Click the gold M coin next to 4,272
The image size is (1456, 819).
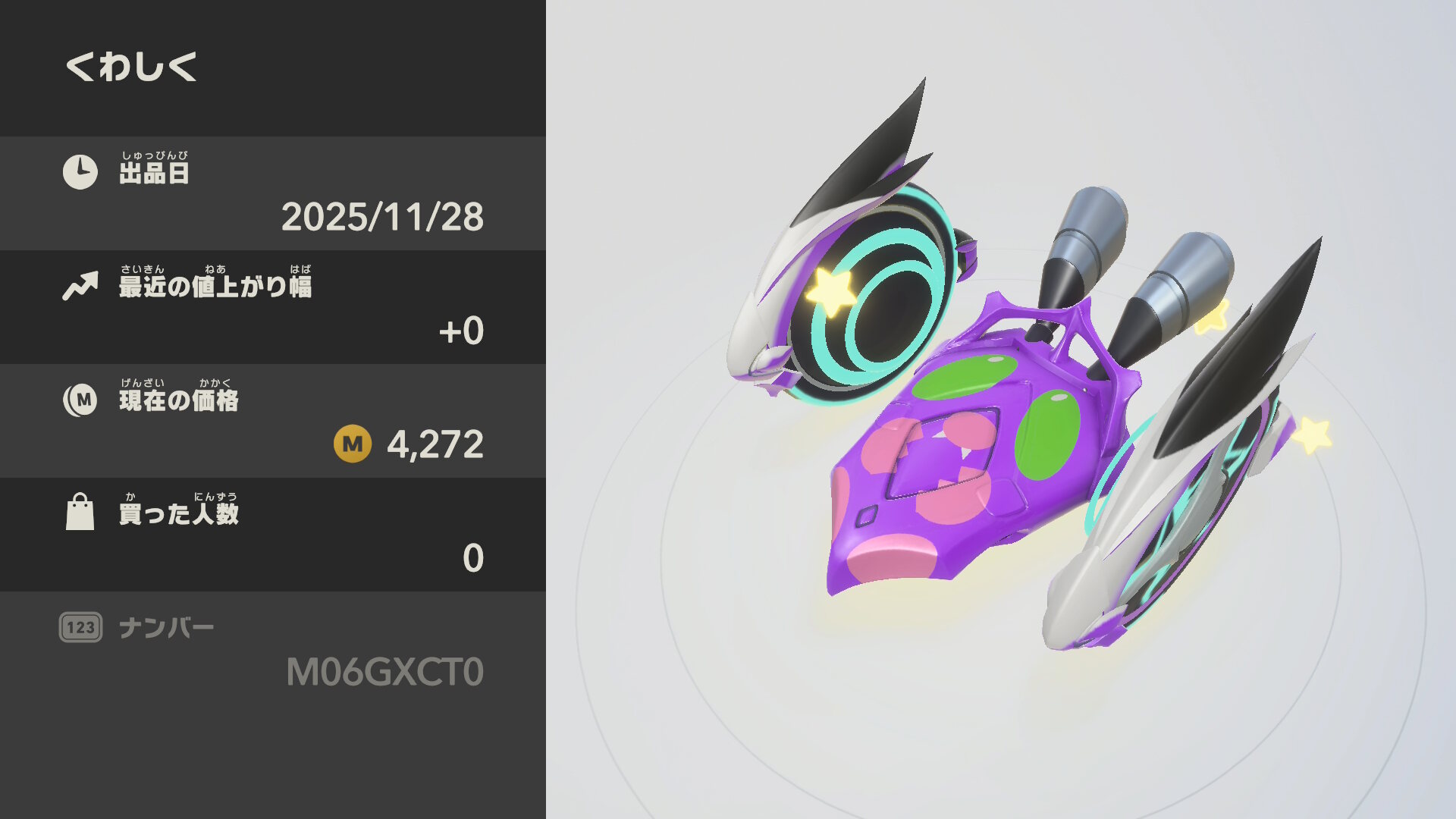[353, 444]
